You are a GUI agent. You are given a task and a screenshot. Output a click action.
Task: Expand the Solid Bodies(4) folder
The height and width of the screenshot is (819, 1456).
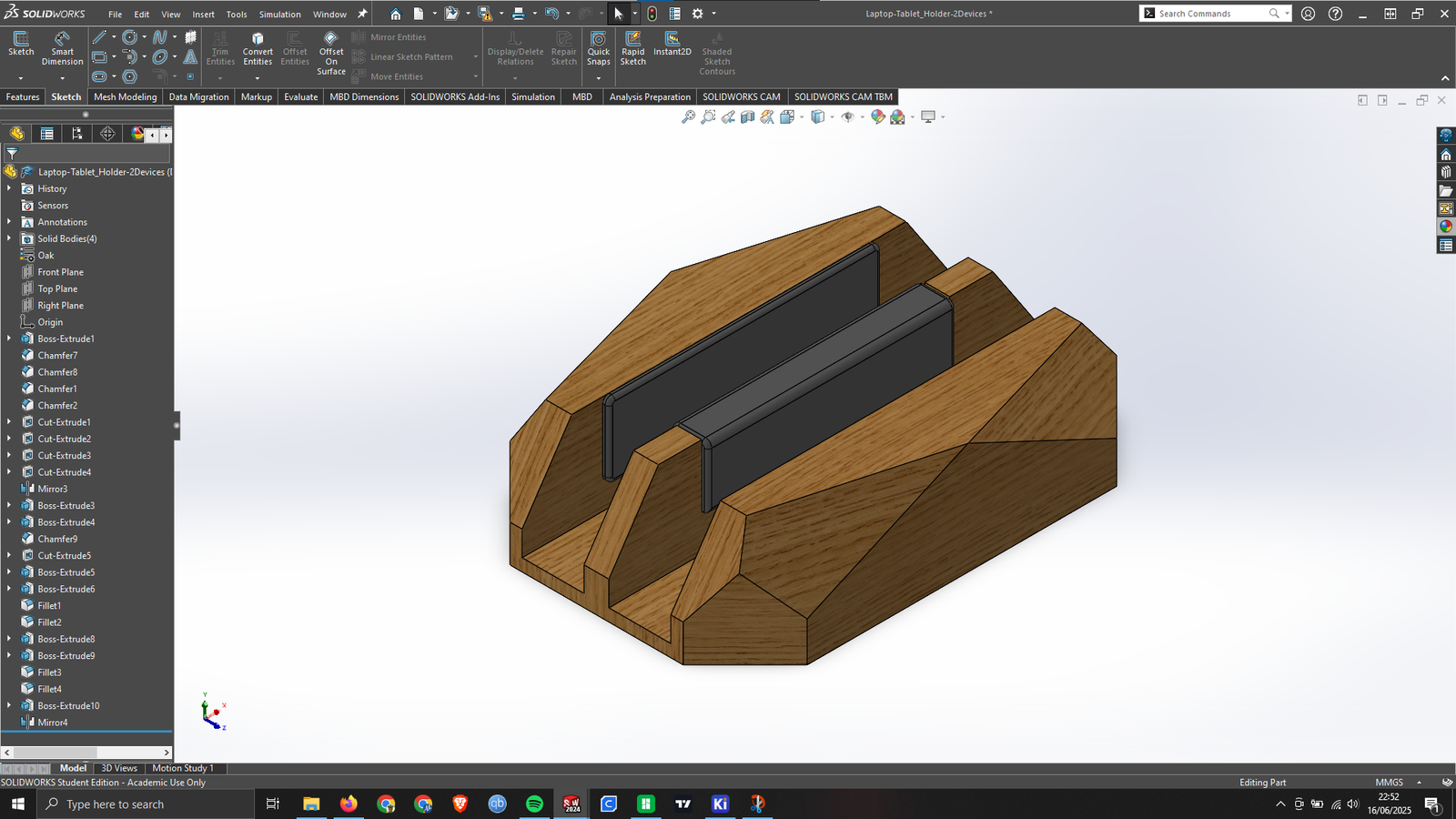pyautogui.click(x=9, y=238)
